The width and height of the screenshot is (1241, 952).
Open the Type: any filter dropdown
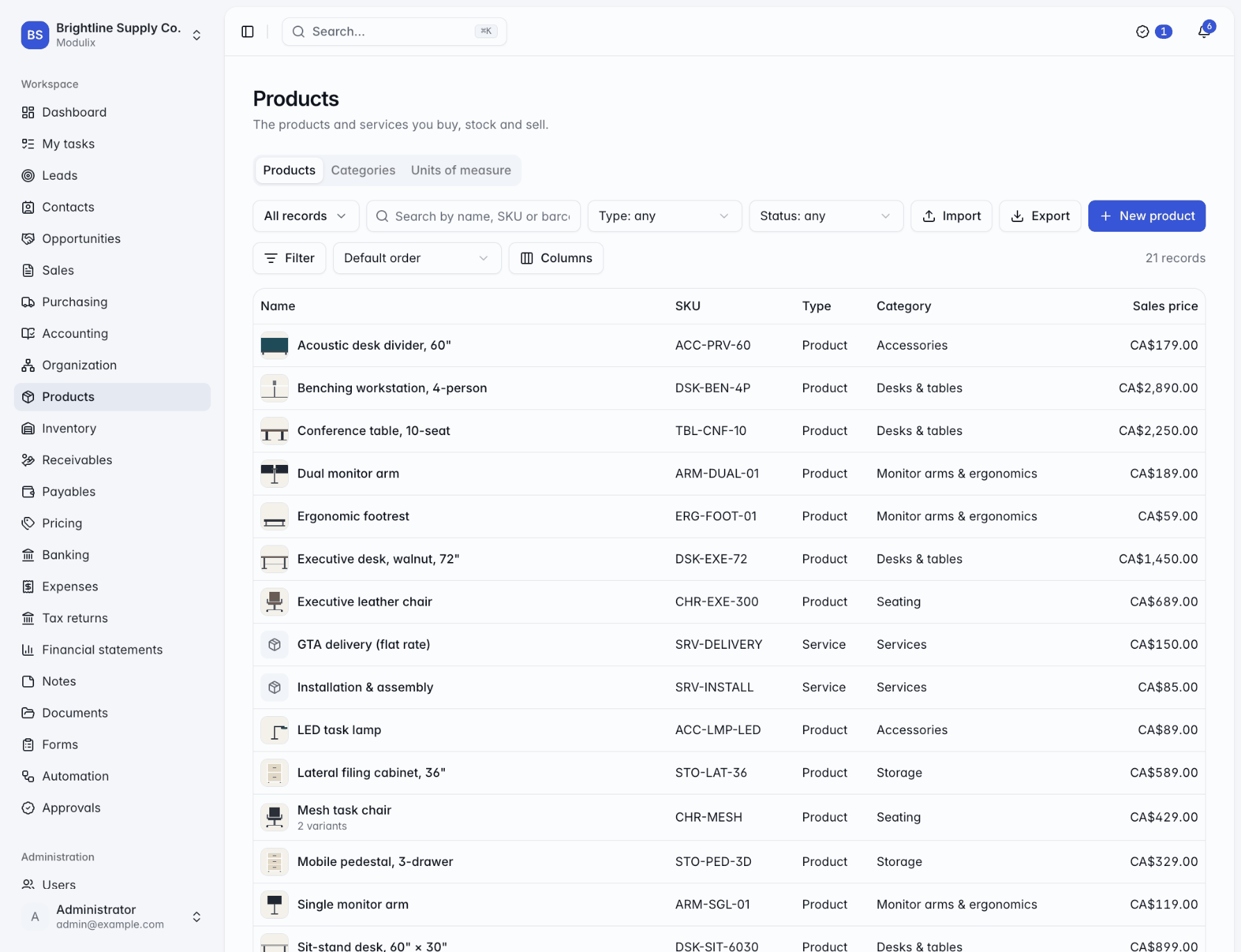(664, 216)
